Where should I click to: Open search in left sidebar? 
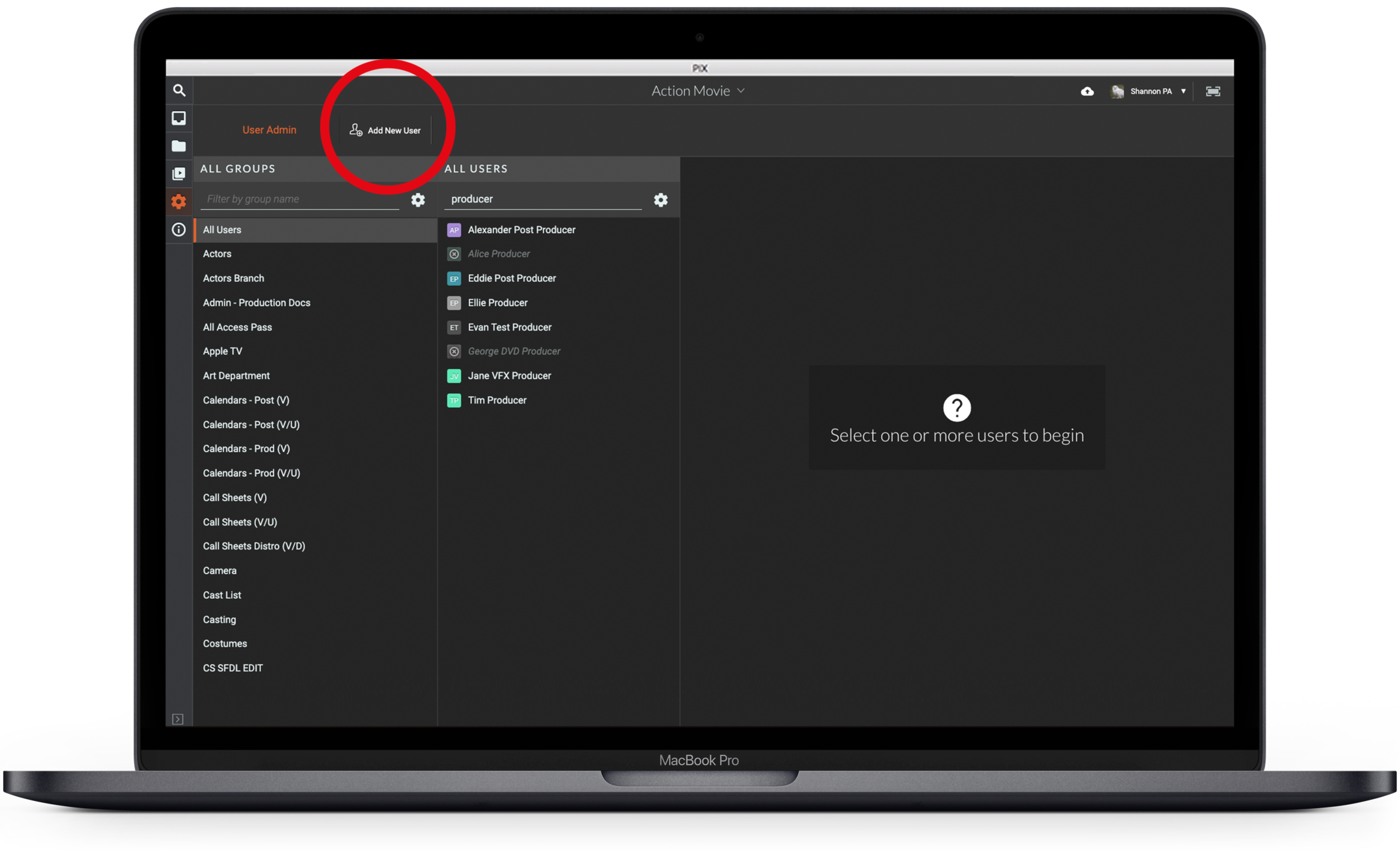point(179,90)
